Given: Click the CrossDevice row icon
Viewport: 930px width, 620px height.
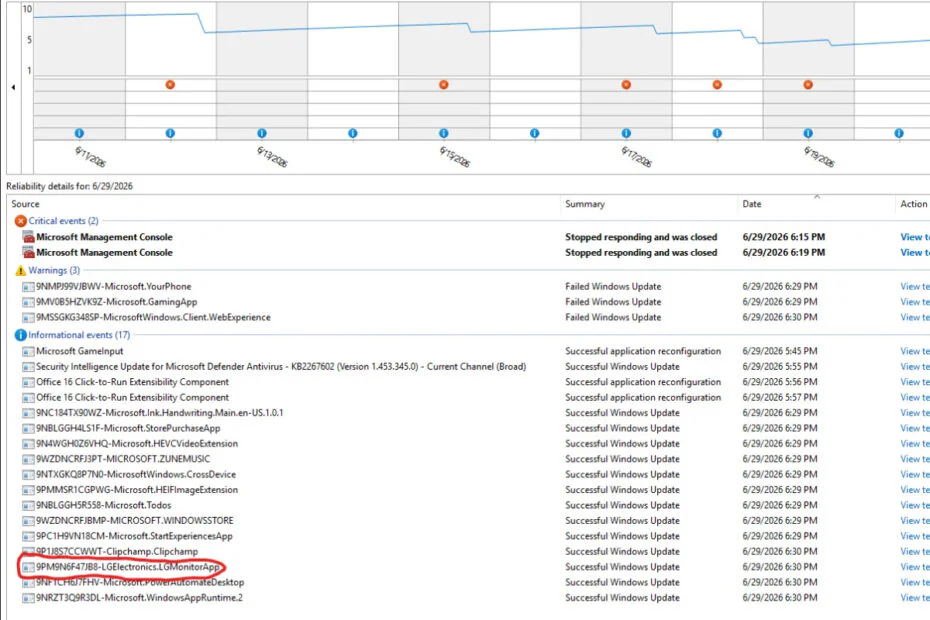Looking at the screenshot, I should pyautogui.click(x=28, y=475).
